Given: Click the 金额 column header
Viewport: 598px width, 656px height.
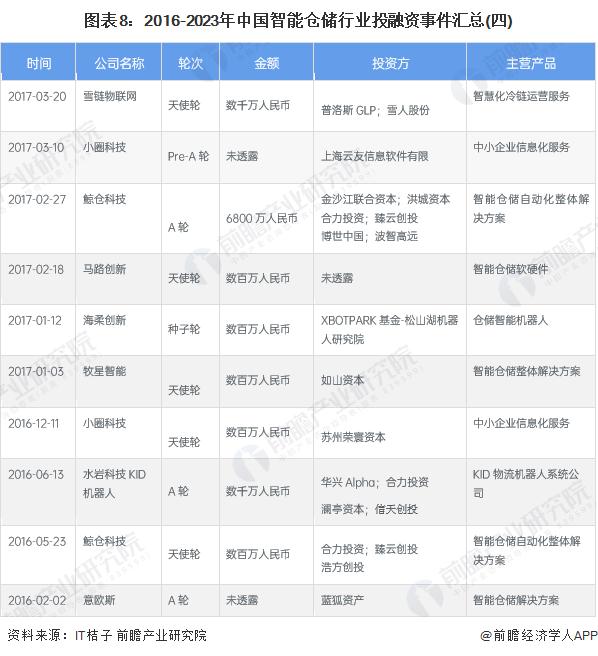Looking at the screenshot, I should click(x=267, y=62).
